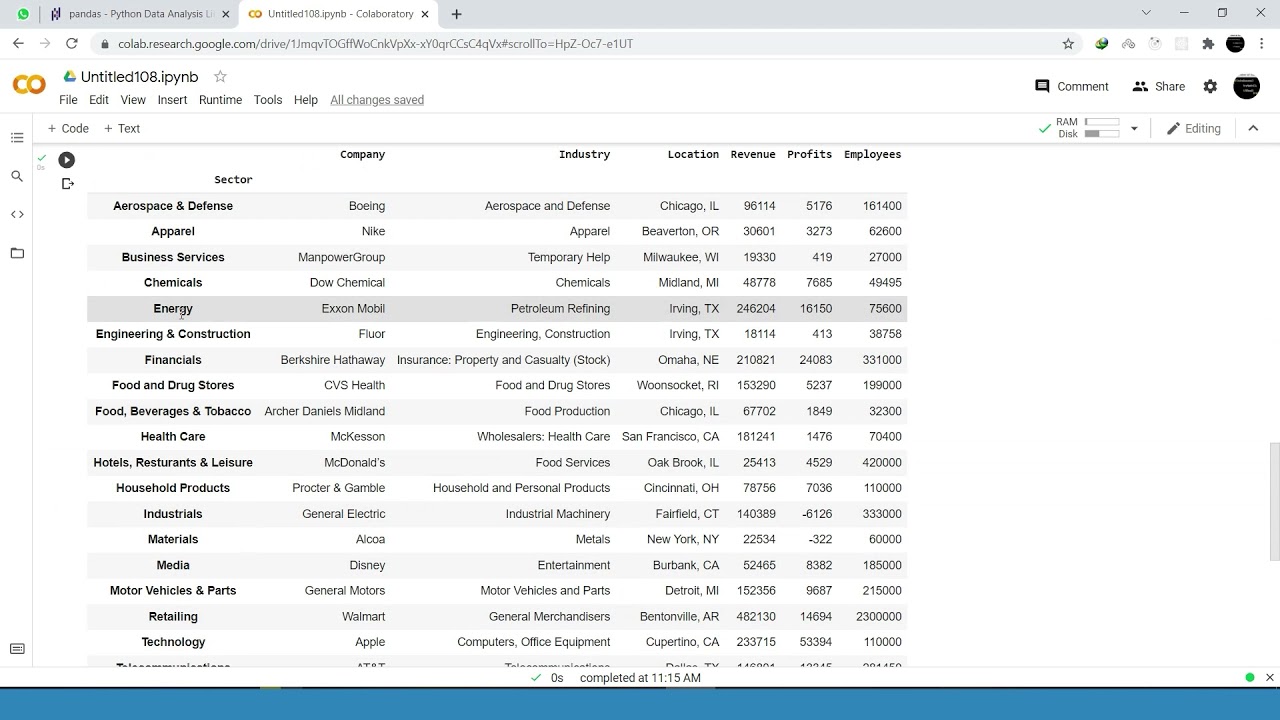Open the Editing mode dropdown
This screenshot has width=1280, height=720.
(x=1194, y=128)
